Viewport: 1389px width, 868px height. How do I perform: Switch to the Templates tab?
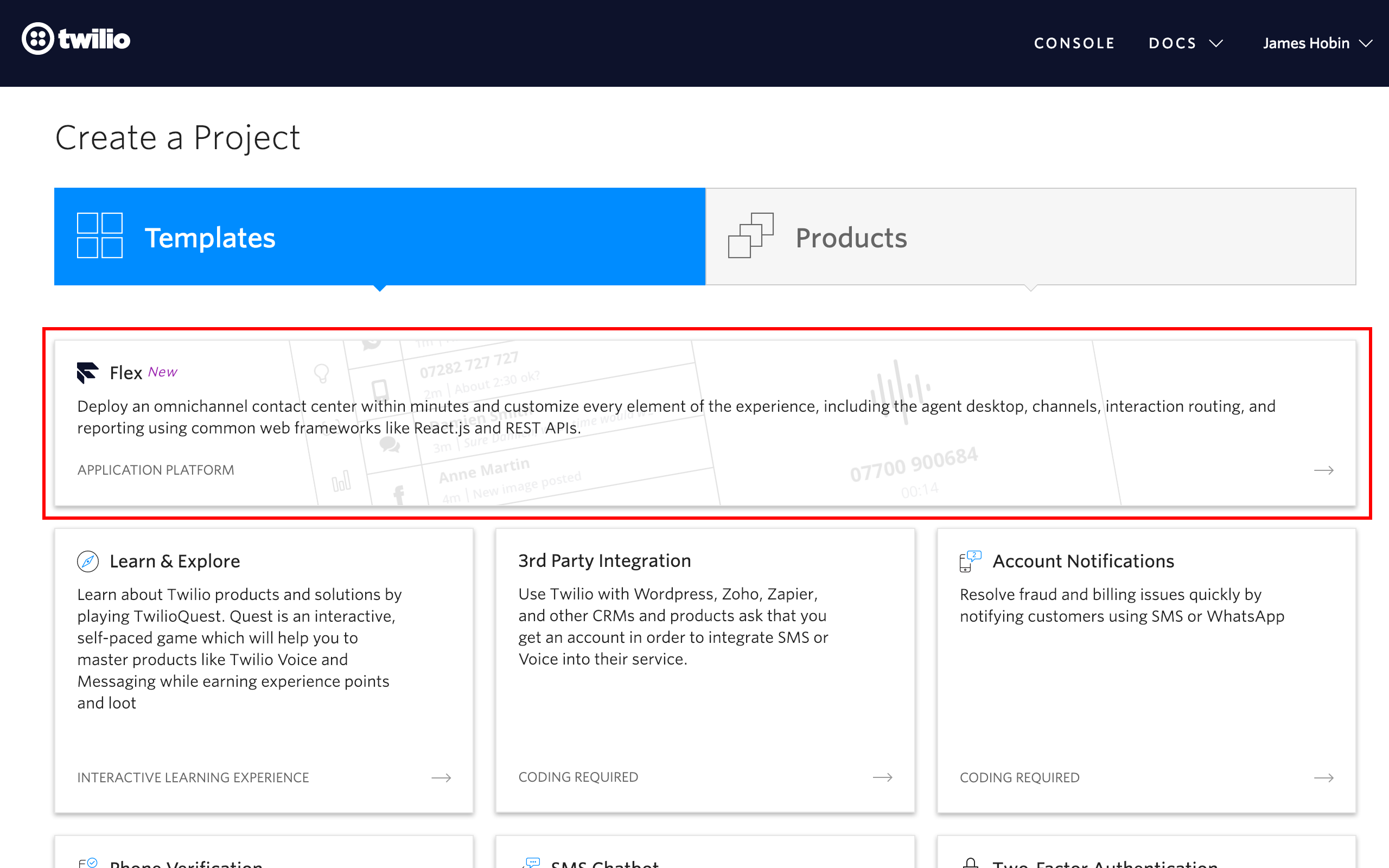pyautogui.click(x=379, y=237)
